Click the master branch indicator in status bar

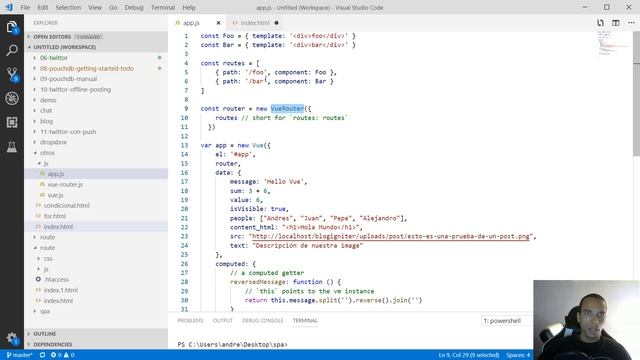(19, 355)
